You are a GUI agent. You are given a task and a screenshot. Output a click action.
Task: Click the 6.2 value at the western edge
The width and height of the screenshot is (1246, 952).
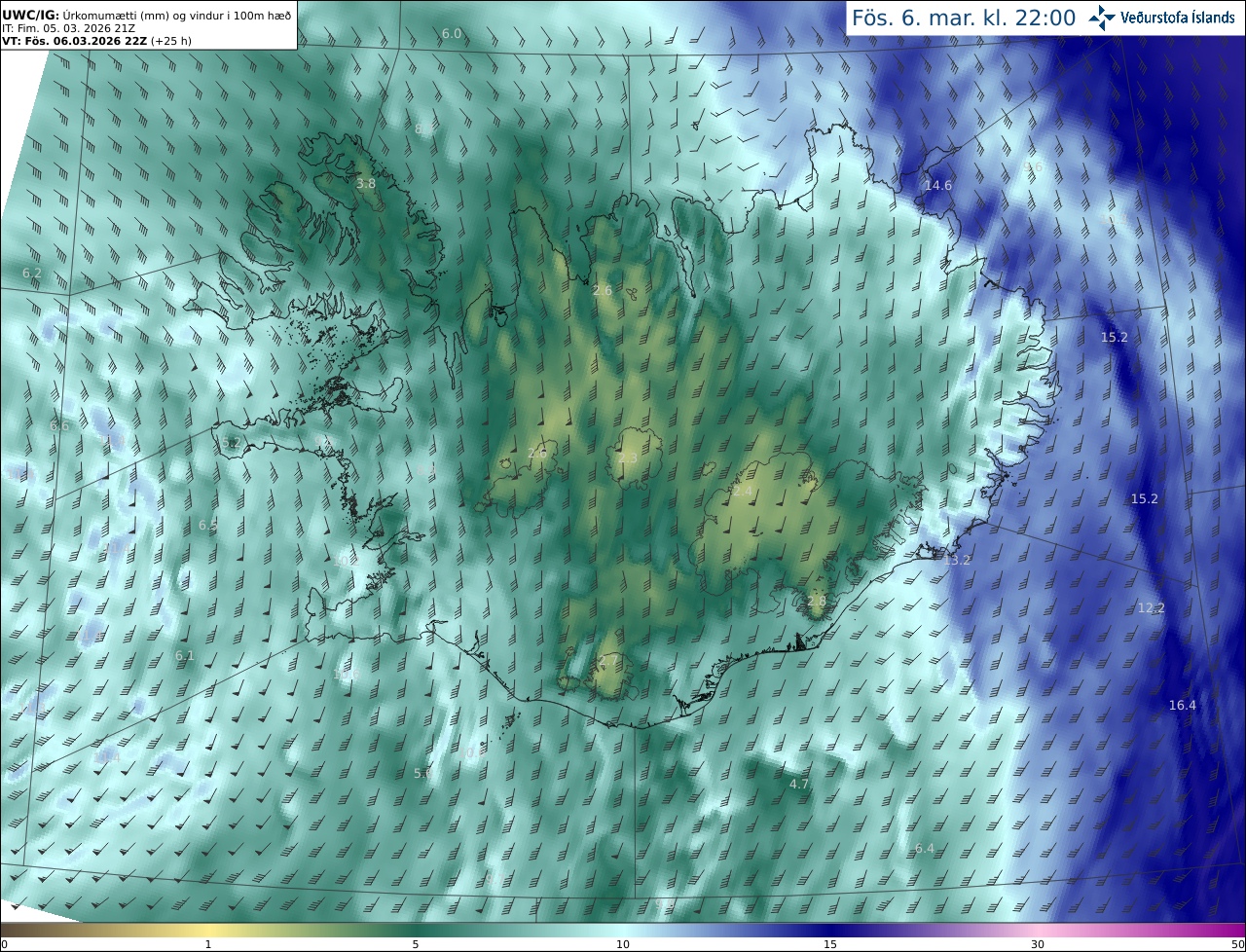32,274
